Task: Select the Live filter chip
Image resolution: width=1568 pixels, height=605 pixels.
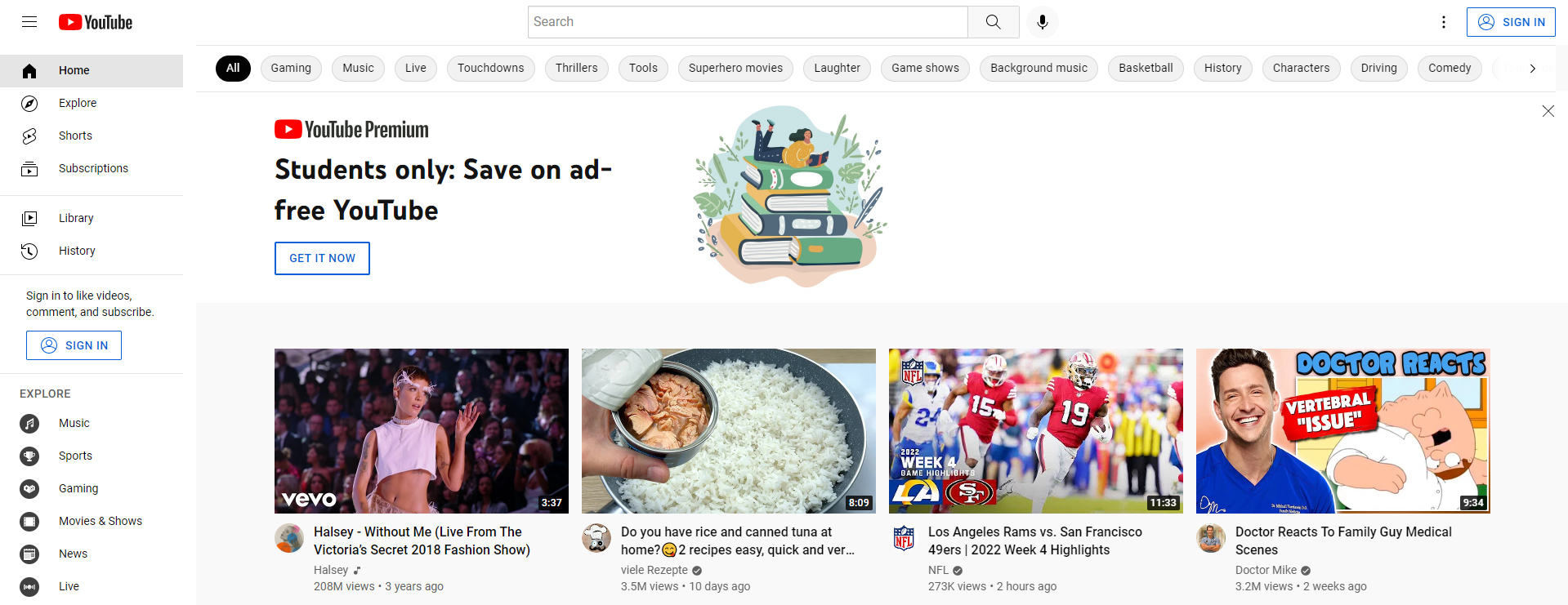Action: (x=416, y=69)
